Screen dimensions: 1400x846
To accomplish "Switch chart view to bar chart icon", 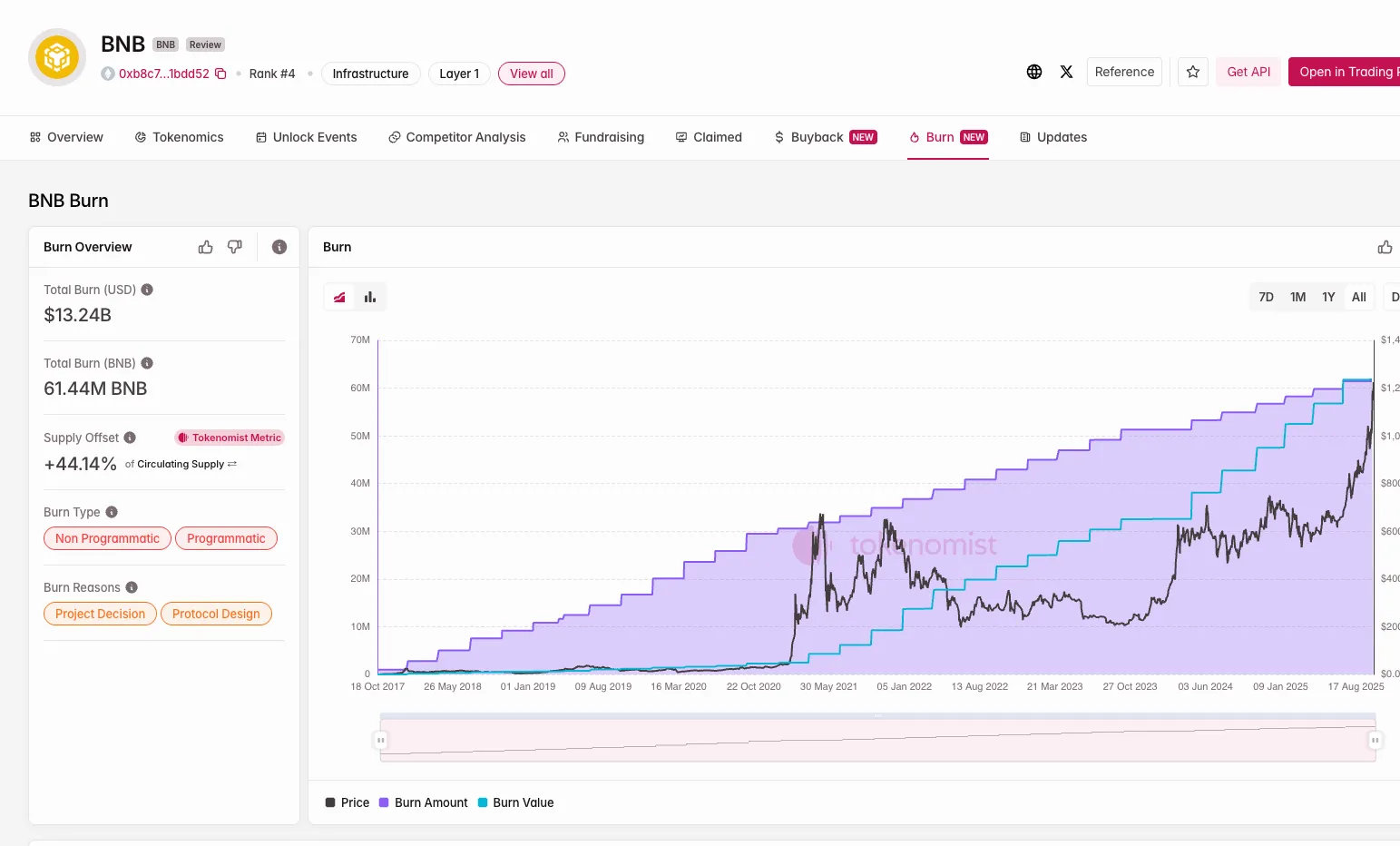I will [x=369, y=296].
